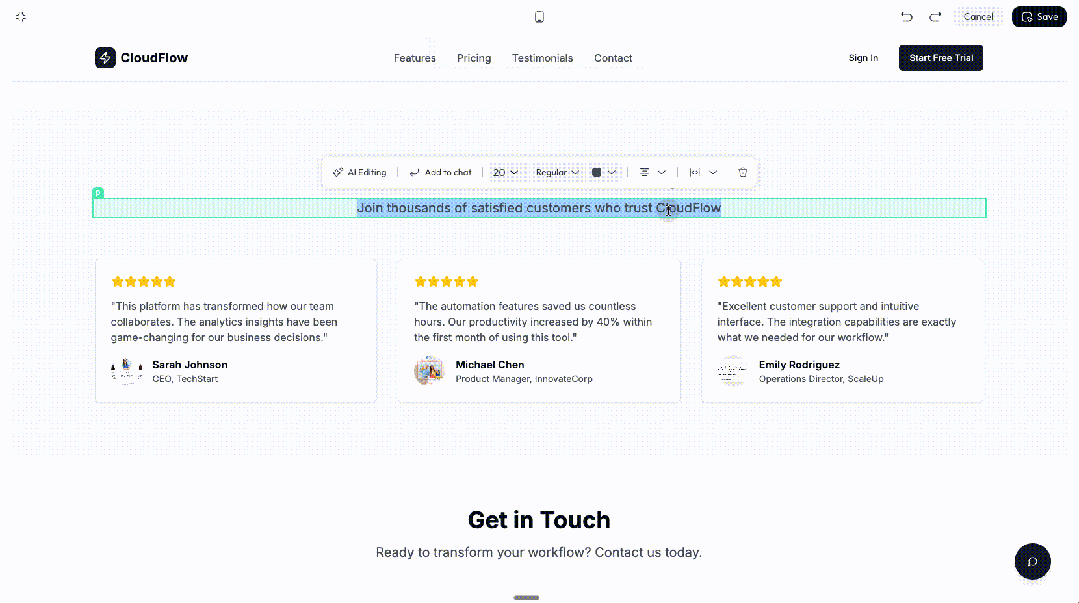Open the Contact nav link

(613, 58)
